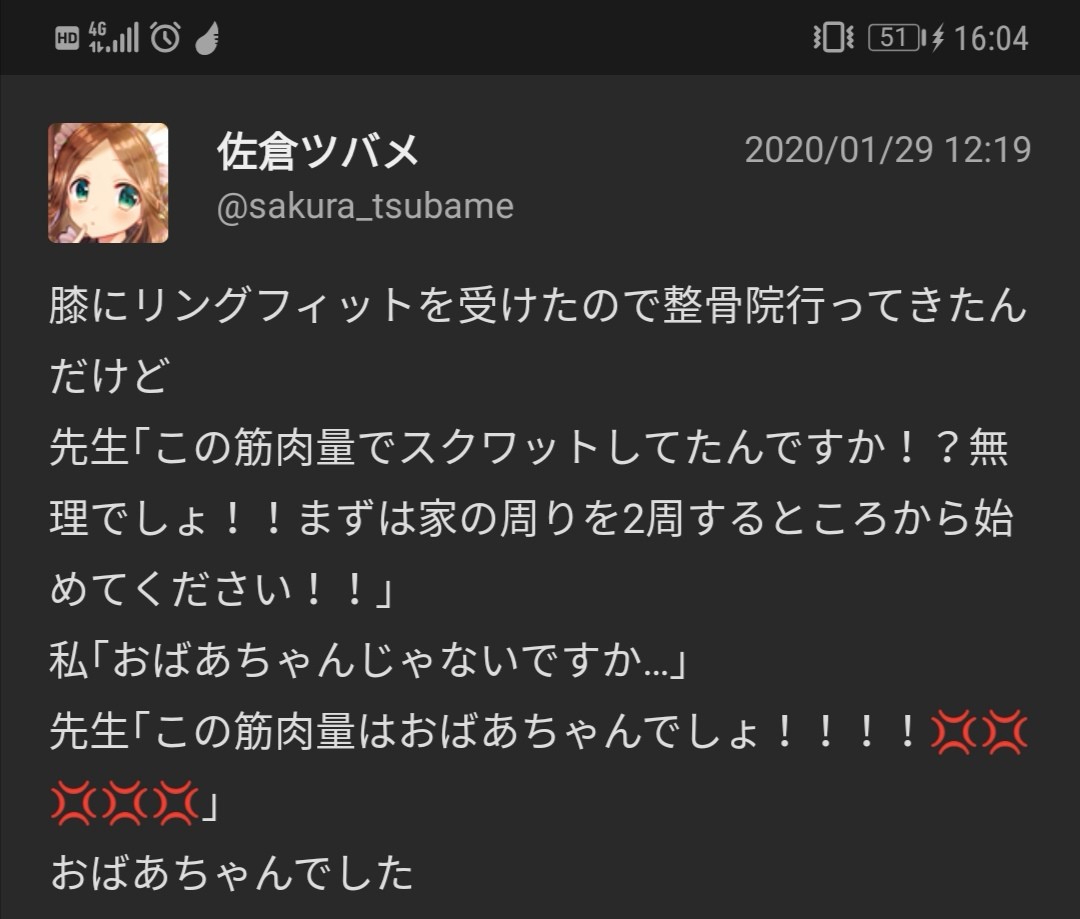Tap the vibrate mode icon
Screen dimensions: 1080x919
(x=833, y=37)
